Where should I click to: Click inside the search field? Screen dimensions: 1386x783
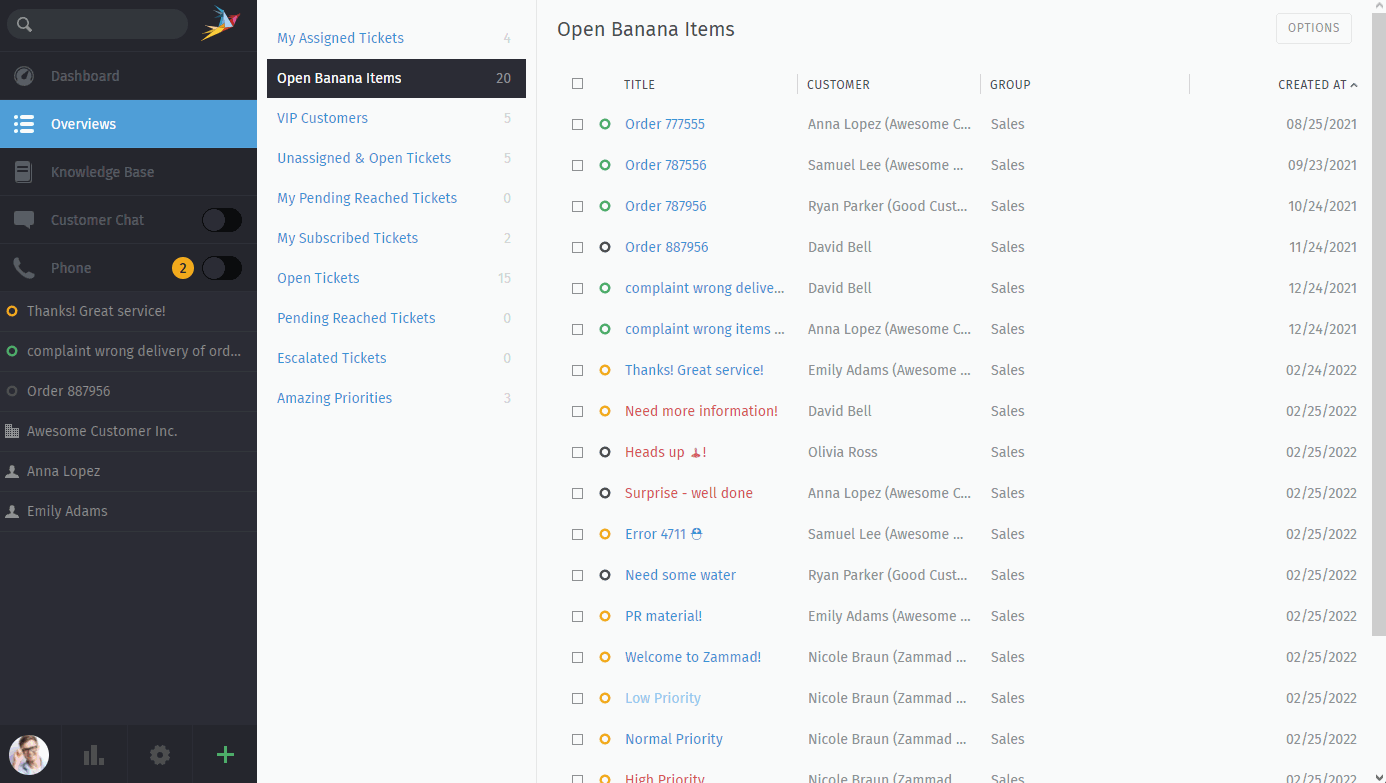tap(100, 23)
